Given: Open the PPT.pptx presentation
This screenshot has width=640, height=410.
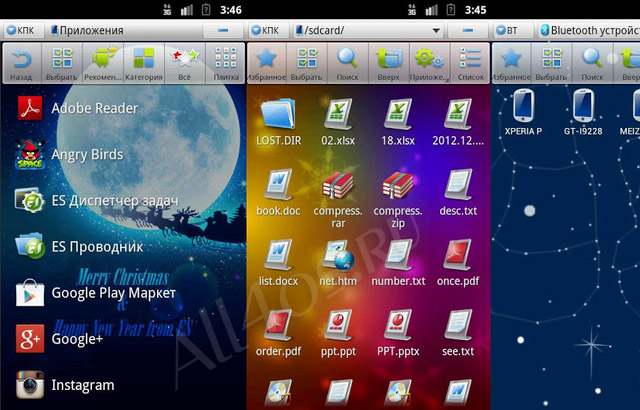Looking at the screenshot, I should [x=398, y=332].
